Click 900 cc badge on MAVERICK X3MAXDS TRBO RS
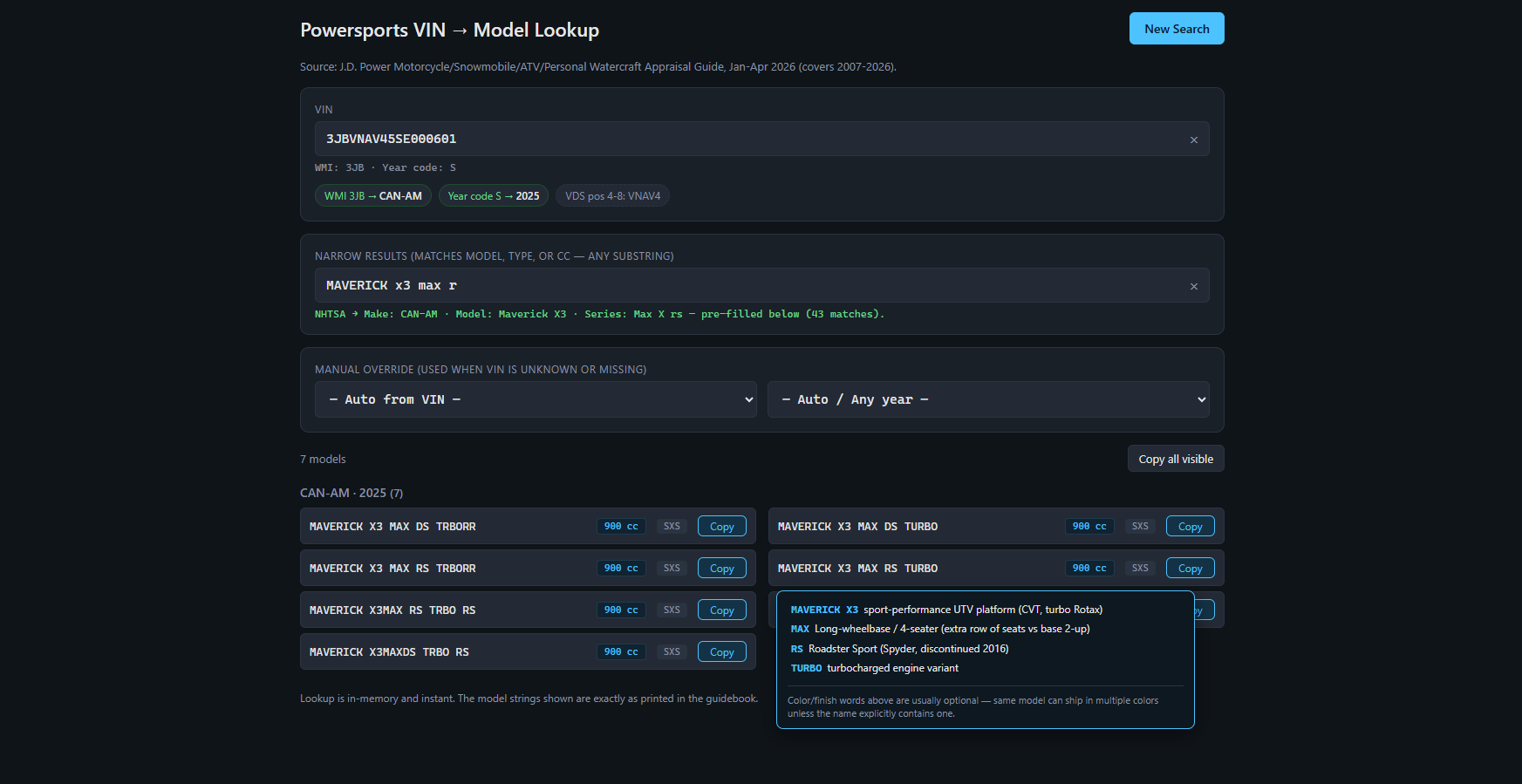Screen dimensions: 1522x784 click(x=621, y=652)
